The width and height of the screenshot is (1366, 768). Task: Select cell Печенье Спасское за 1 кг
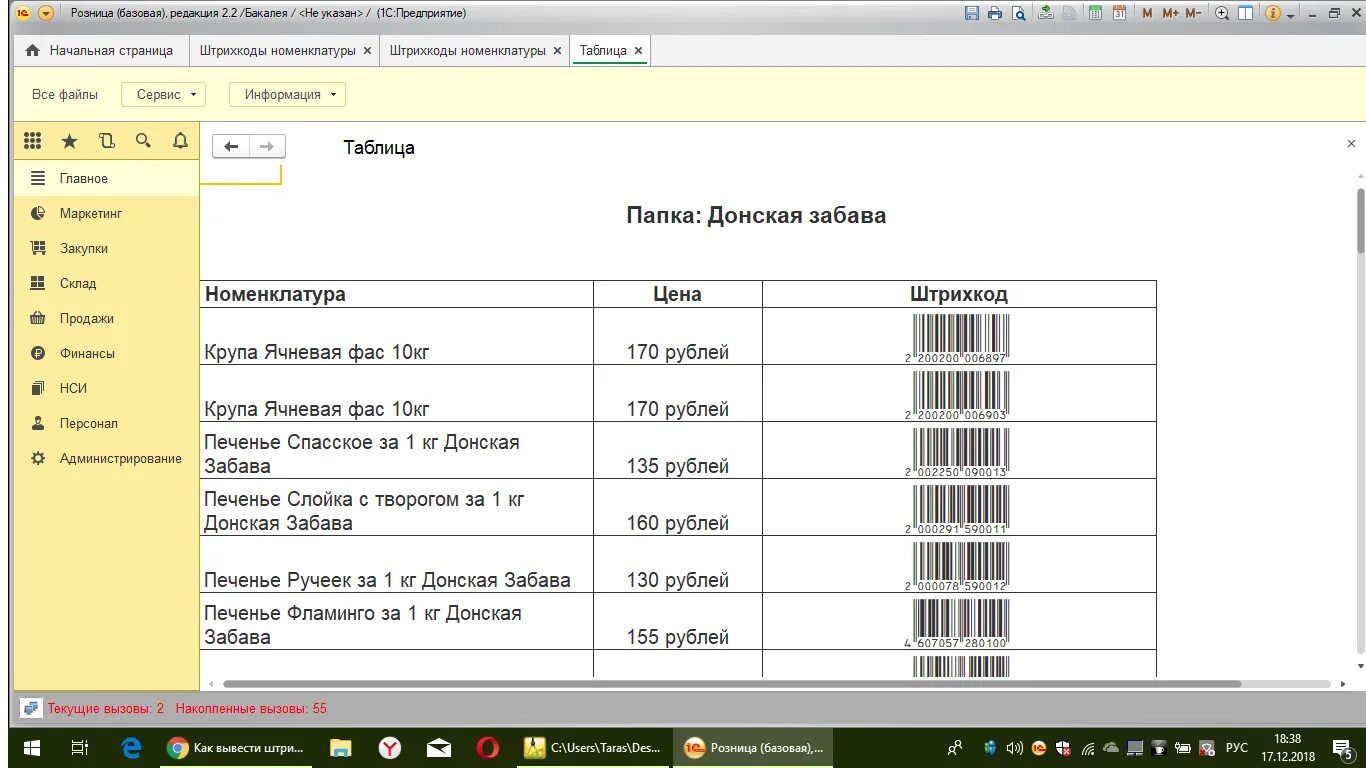[396, 450]
